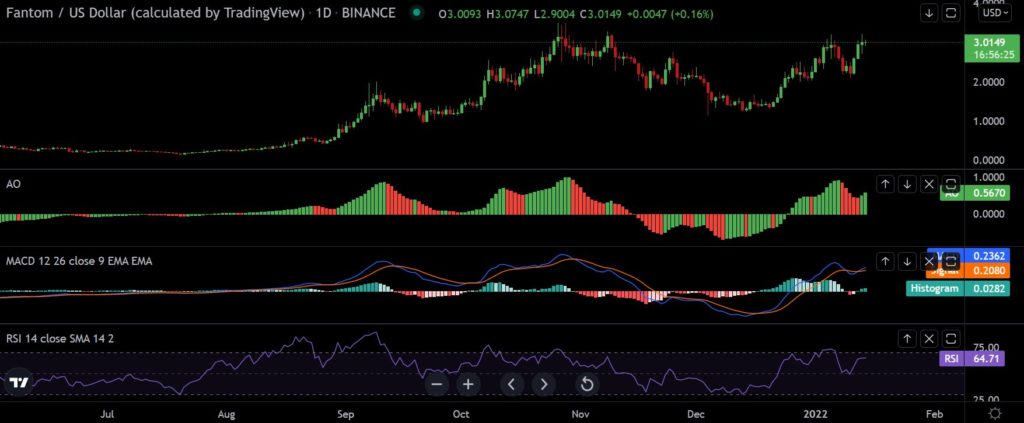Move the main price pane down

(929, 13)
